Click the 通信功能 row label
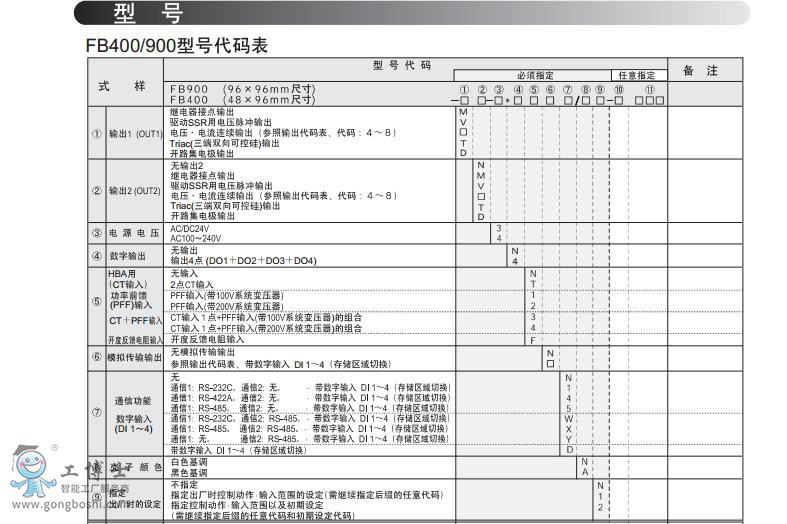This screenshot has width=787, height=524. [x=134, y=400]
